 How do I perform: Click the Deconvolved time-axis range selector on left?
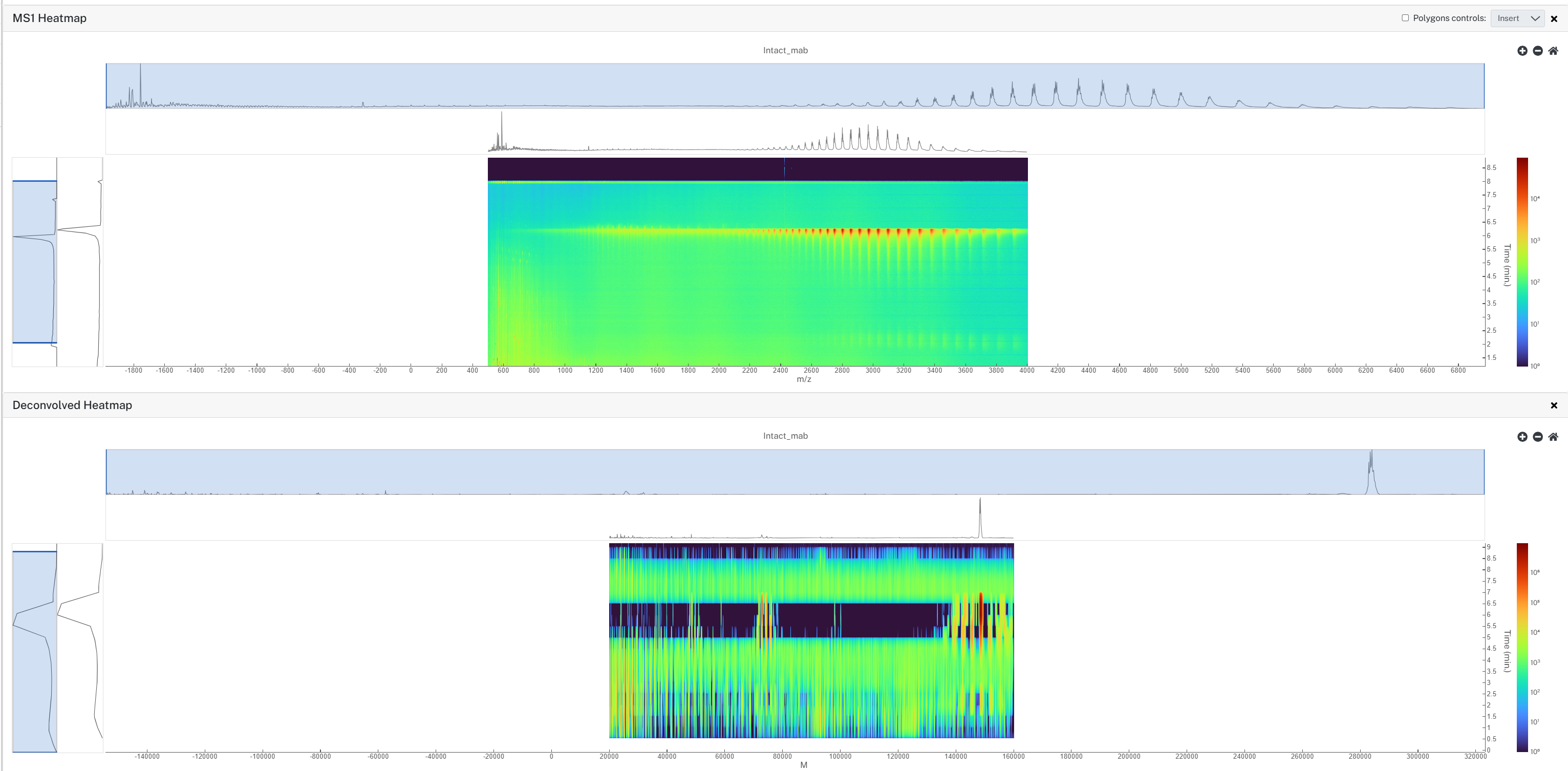click(x=35, y=651)
